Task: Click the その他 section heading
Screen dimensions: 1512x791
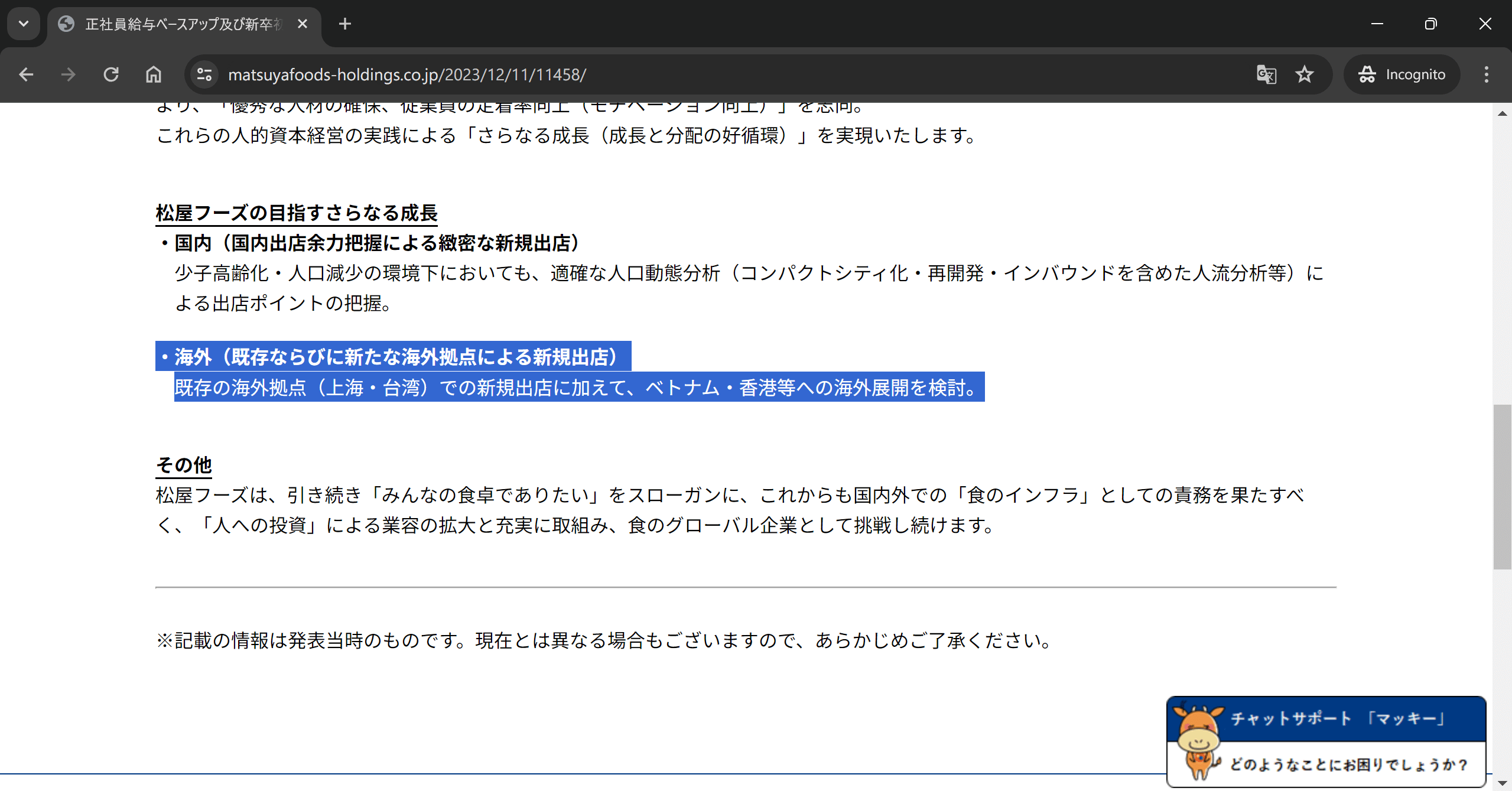Action: 184,465
